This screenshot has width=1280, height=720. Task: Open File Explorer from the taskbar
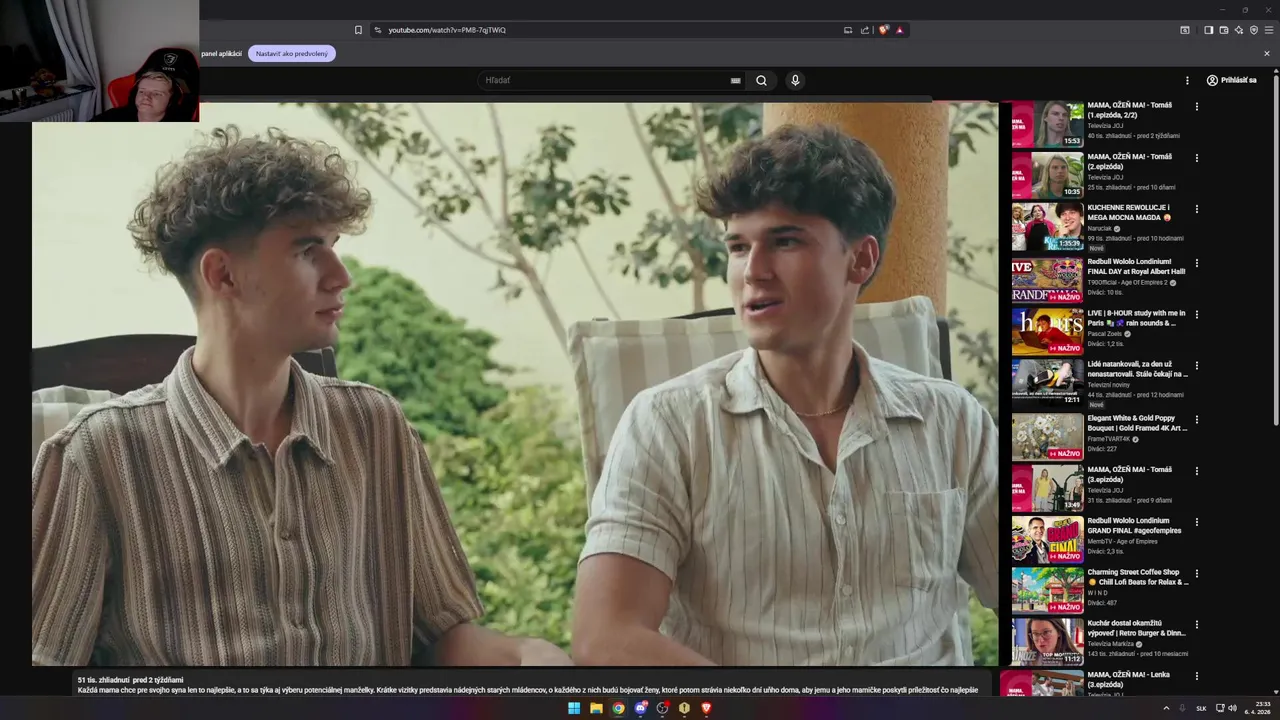(x=596, y=708)
